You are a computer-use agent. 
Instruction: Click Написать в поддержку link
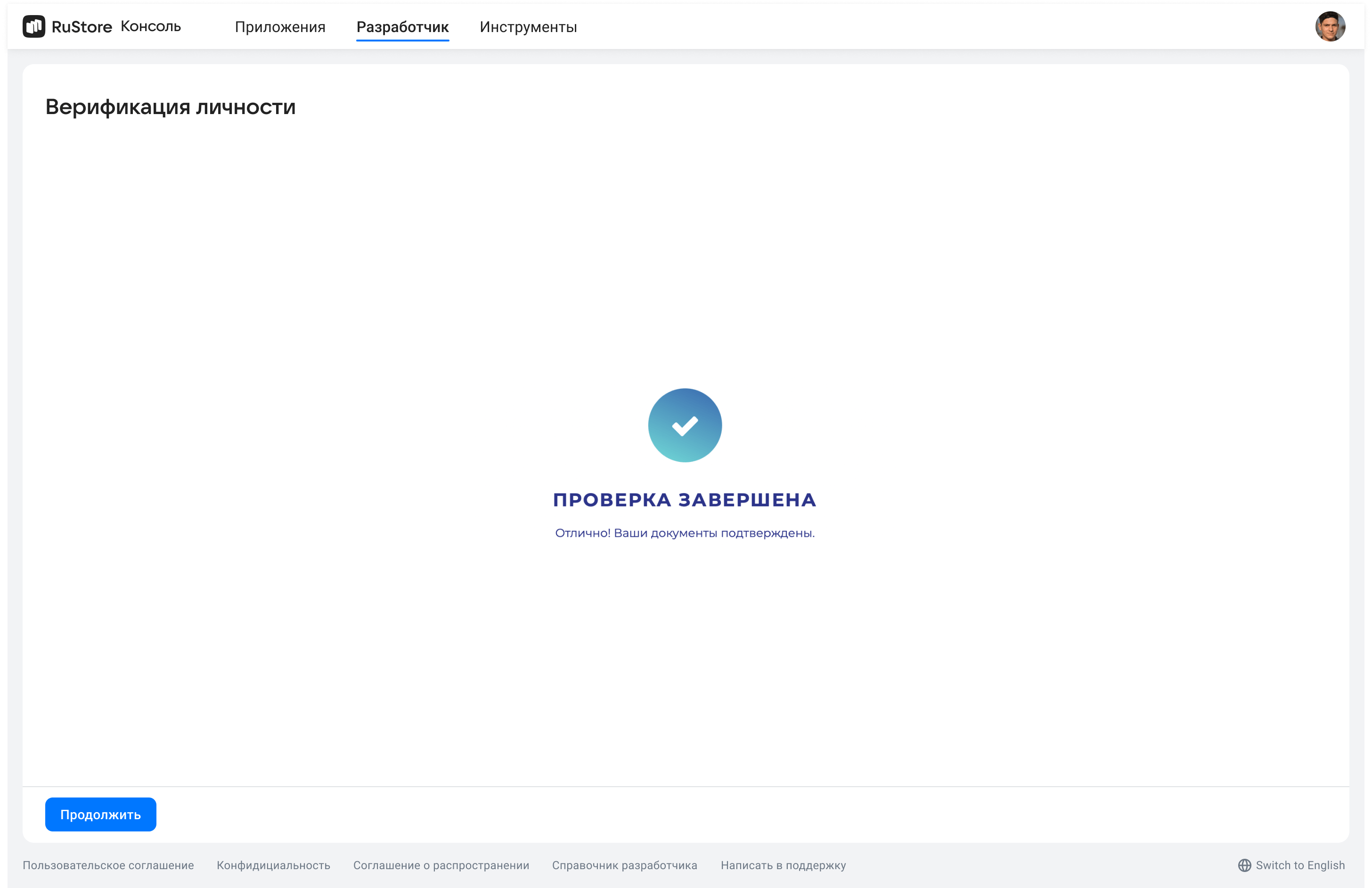click(x=783, y=865)
